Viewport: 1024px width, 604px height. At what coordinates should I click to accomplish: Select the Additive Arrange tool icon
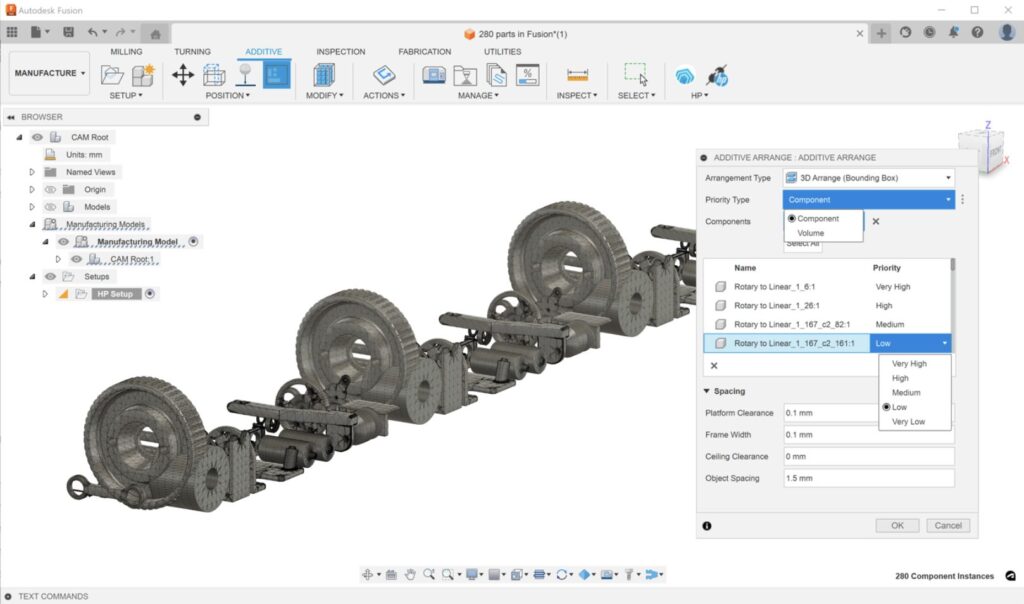pyautogui.click(x=277, y=75)
